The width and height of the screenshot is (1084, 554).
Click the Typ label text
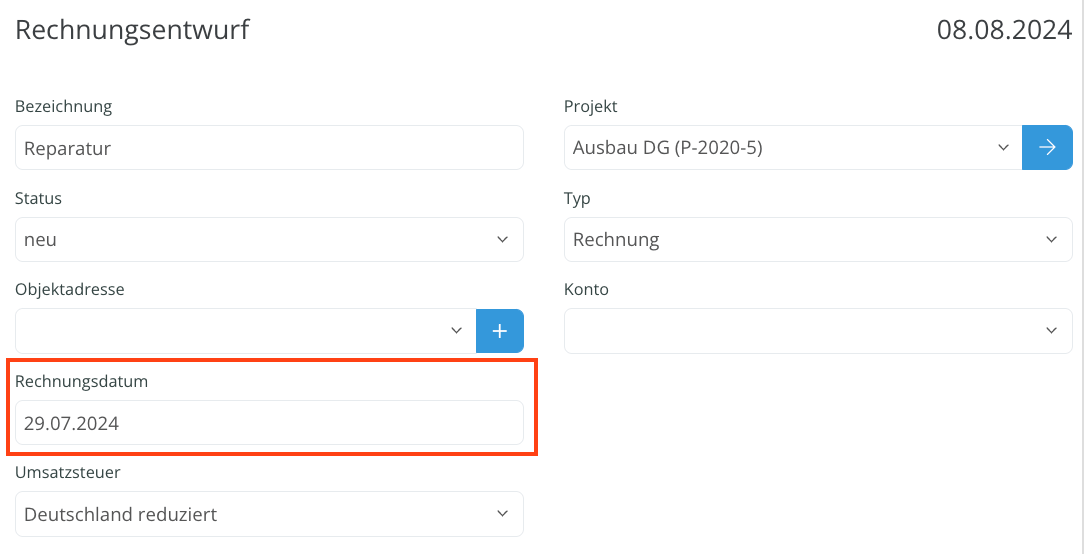tap(577, 199)
